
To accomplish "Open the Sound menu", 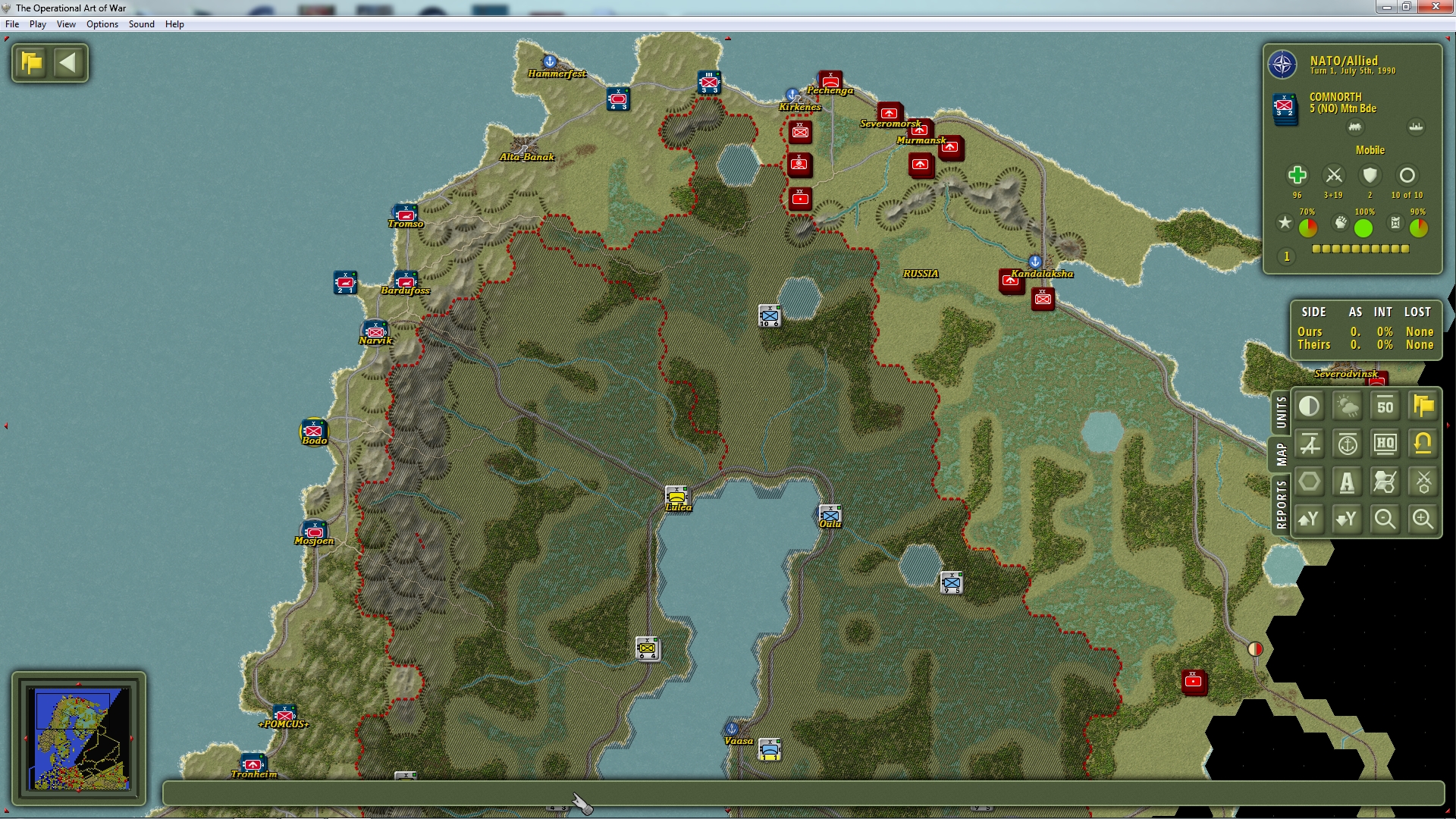I will 142,24.
